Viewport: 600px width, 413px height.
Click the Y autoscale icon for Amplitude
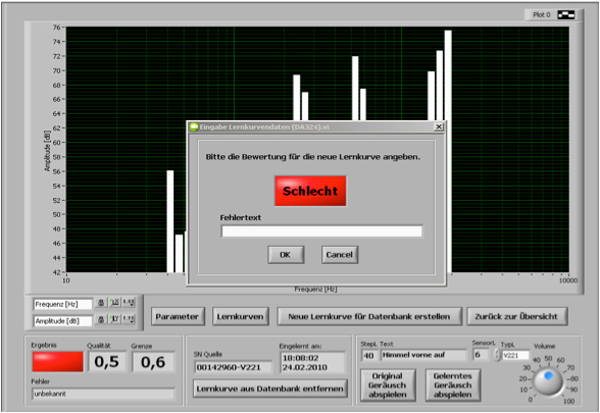tap(114, 320)
